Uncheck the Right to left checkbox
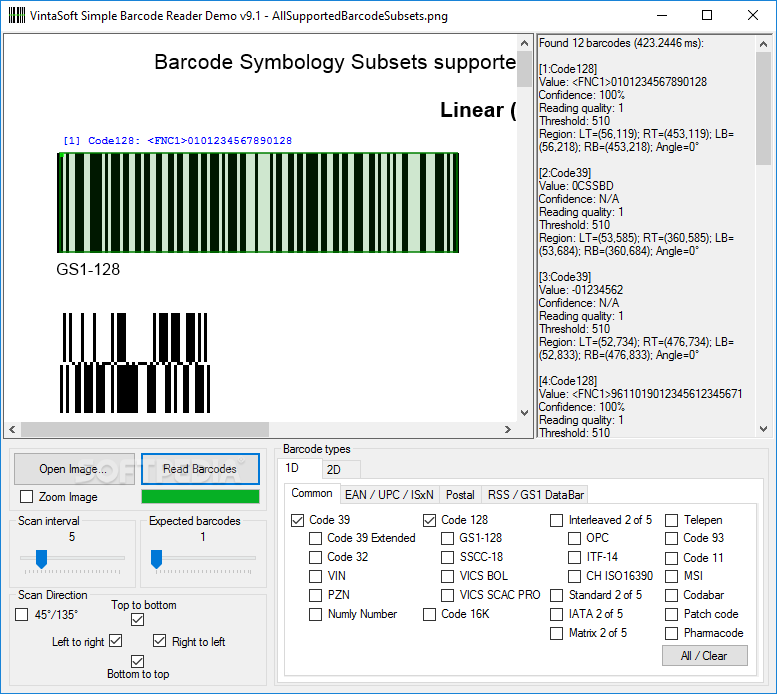Screen dimensions: 777x694 point(159,641)
